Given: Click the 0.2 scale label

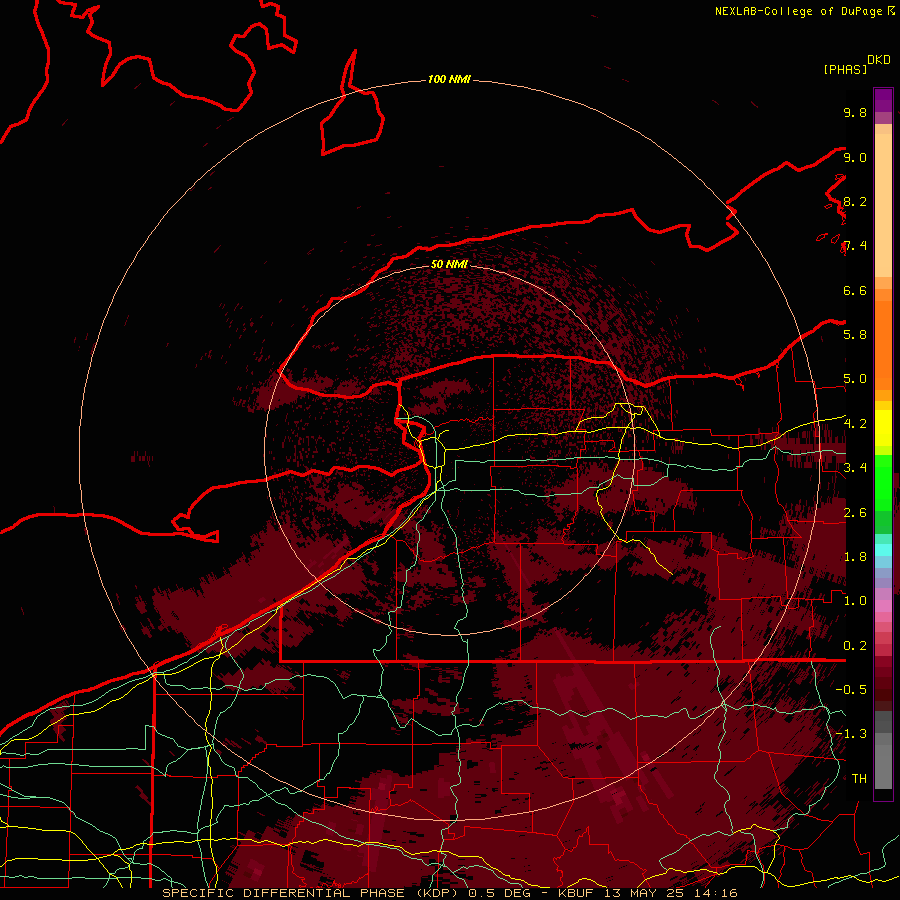Looking at the screenshot, I should [855, 645].
